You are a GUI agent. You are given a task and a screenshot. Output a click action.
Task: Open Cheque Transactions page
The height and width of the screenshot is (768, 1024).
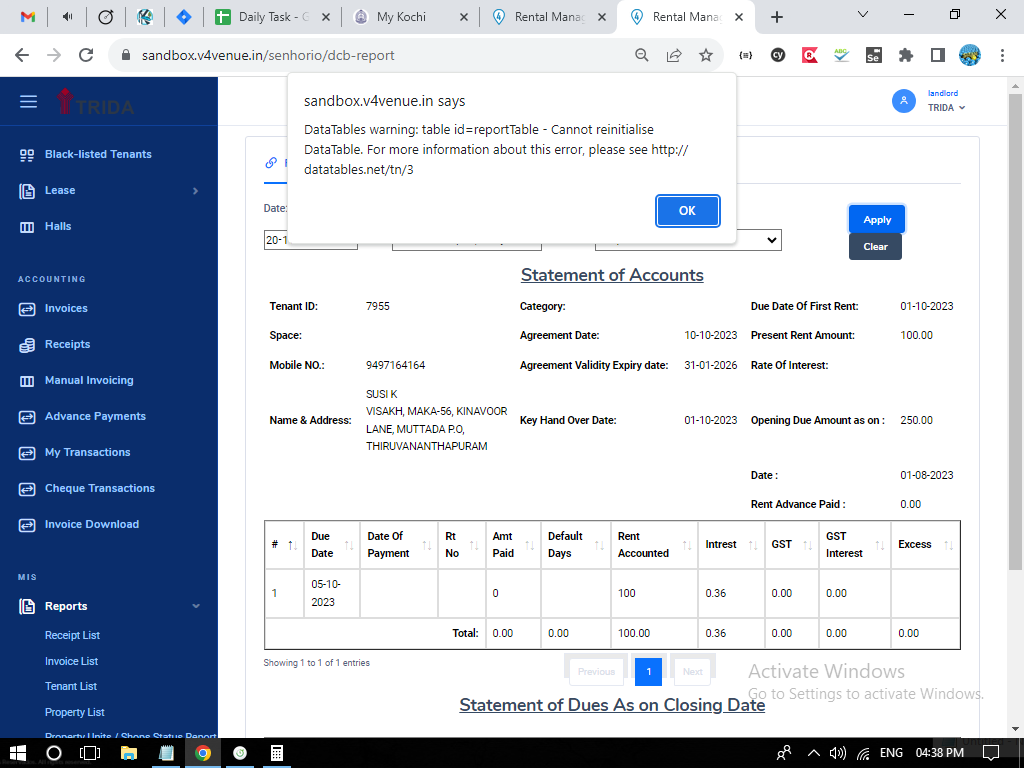click(x=99, y=488)
